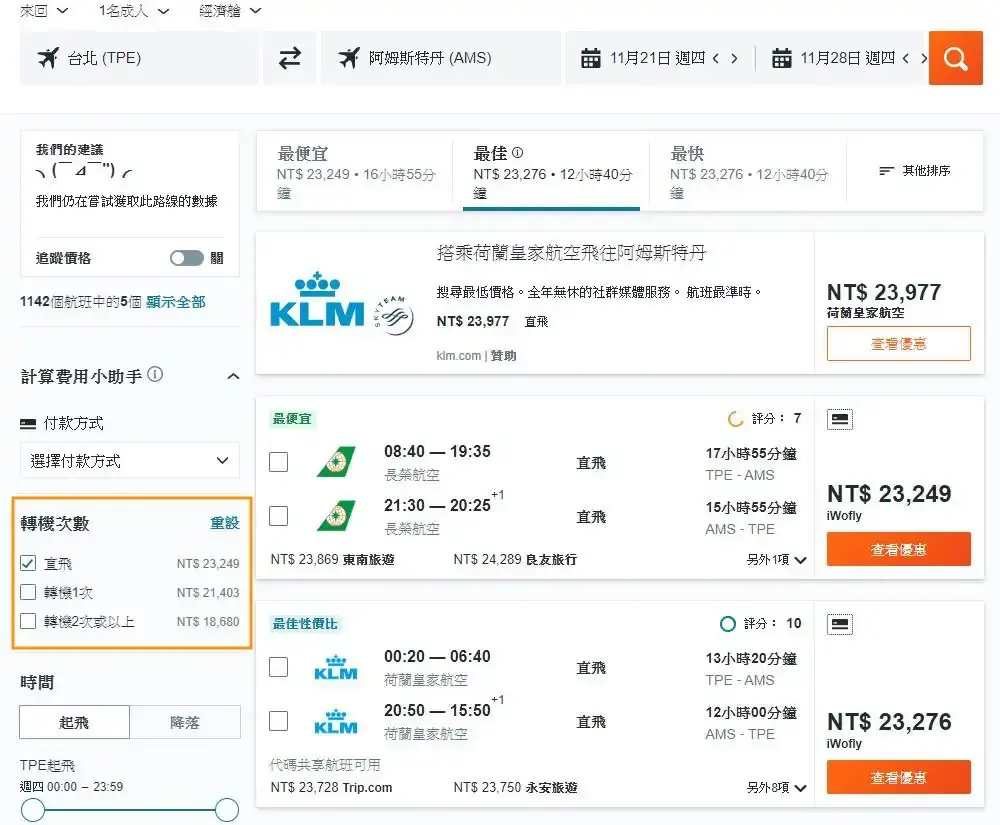The height and width of the screenshot is (825, 1000).
Task: Switch to the 最便宜 sorting tab
Action: tap(356, 172)
